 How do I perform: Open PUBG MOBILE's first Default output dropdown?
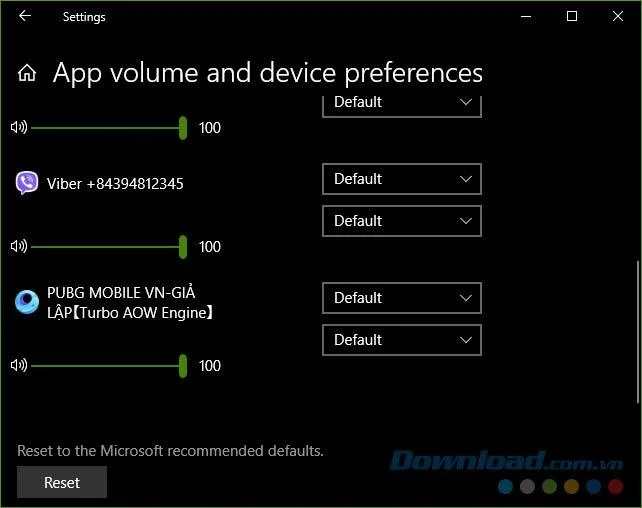pos(402,298)
